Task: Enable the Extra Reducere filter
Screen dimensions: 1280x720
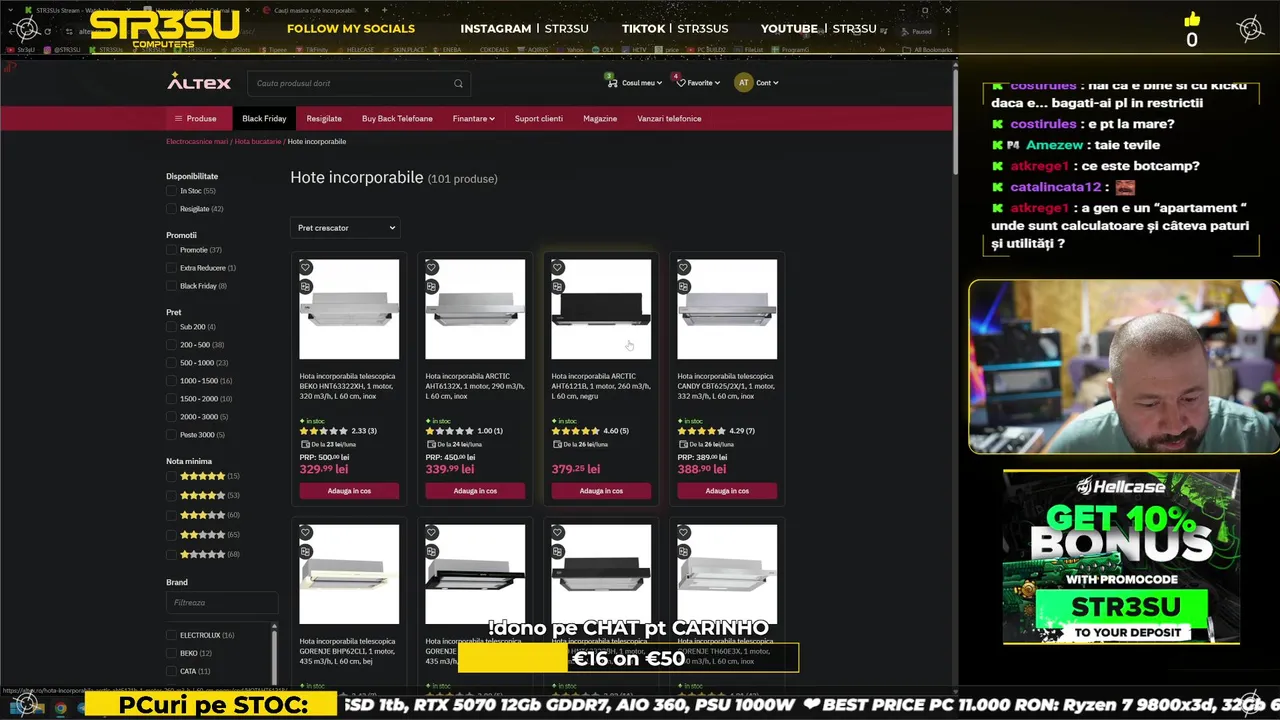Action: pyautogui.click(x=171, y=268)
